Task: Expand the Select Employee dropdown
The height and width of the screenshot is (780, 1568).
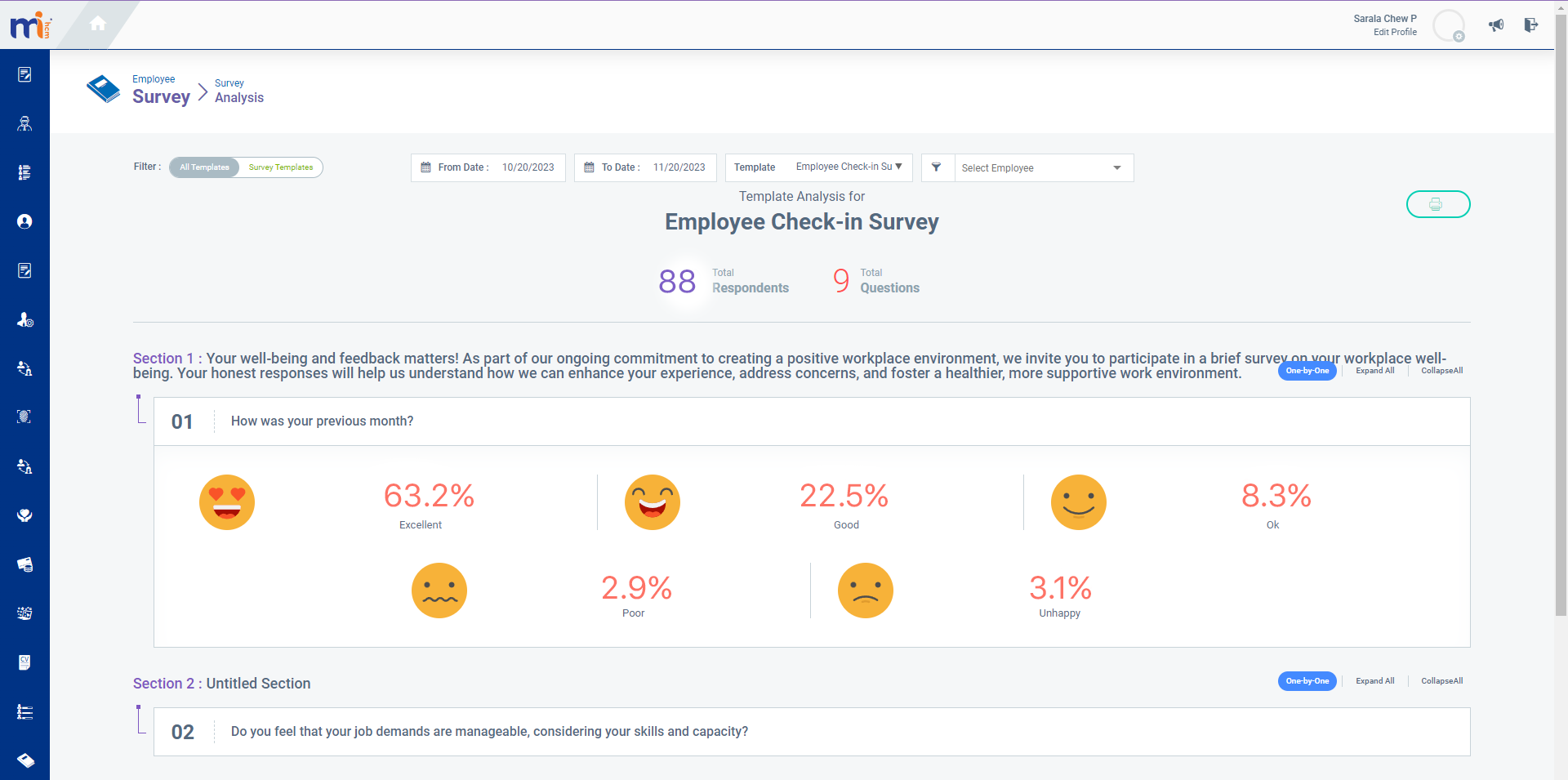Action: (1116, 167)
